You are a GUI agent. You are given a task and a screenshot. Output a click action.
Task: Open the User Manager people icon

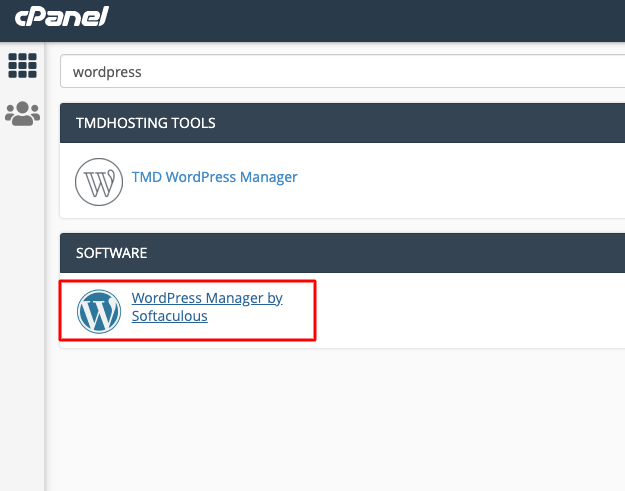[x=22, y=114]
